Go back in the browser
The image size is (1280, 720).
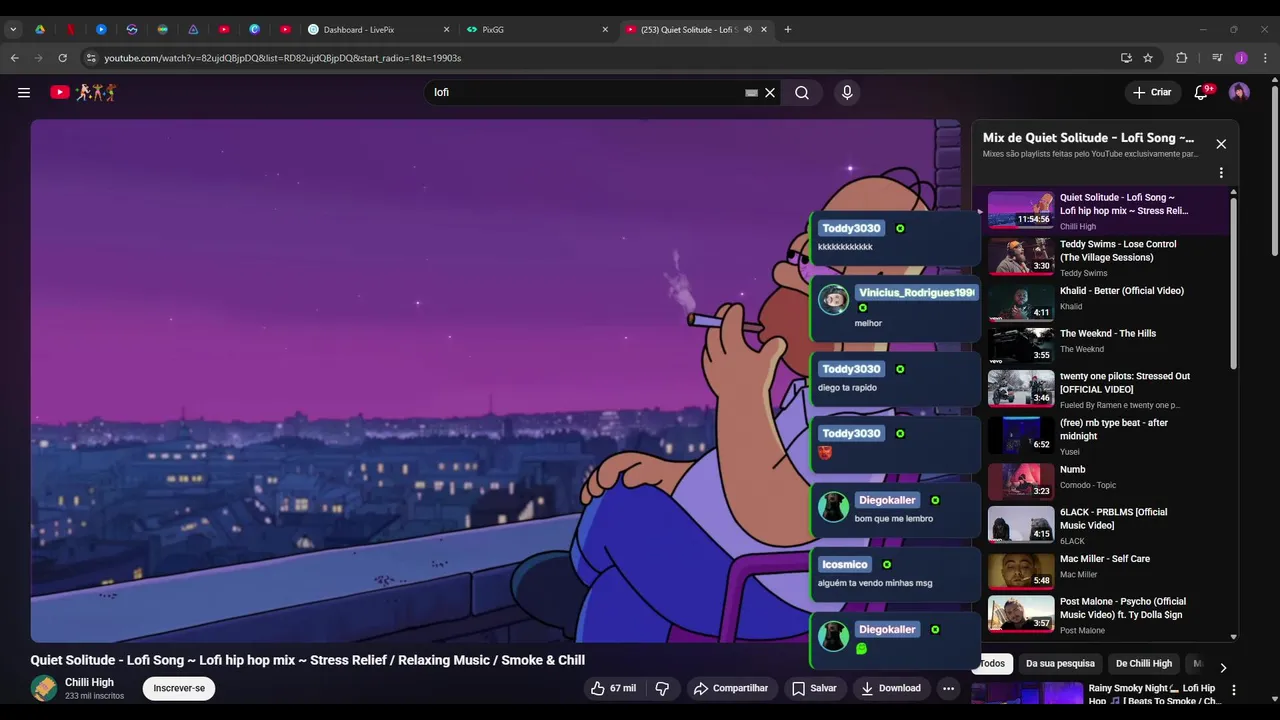[x=14, y=58]
